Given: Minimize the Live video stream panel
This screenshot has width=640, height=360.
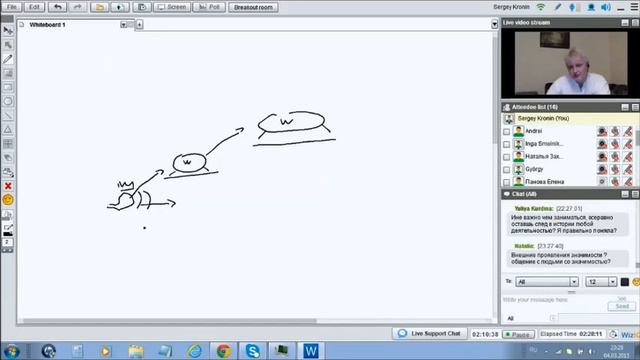Looking at the screenshot, I should [x=625, y=23].
